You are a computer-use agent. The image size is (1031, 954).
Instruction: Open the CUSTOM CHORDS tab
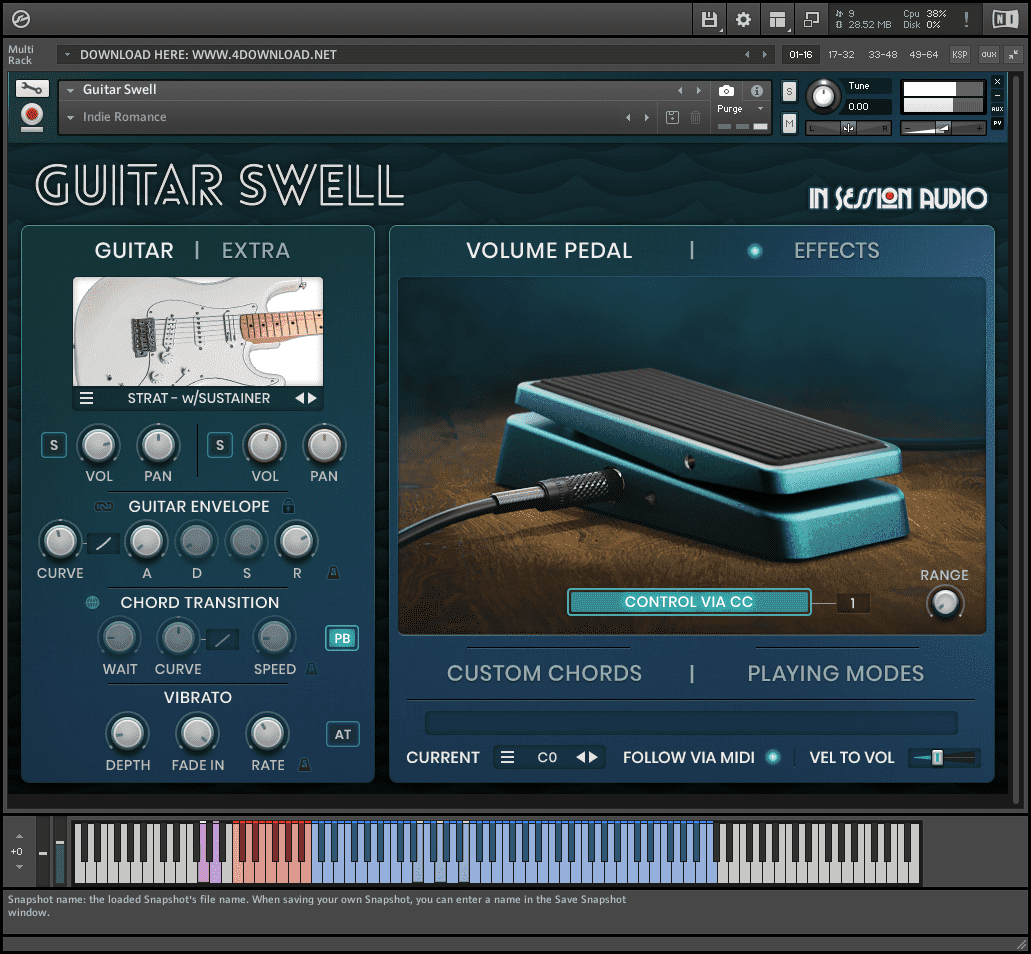[x=544, y=673]
